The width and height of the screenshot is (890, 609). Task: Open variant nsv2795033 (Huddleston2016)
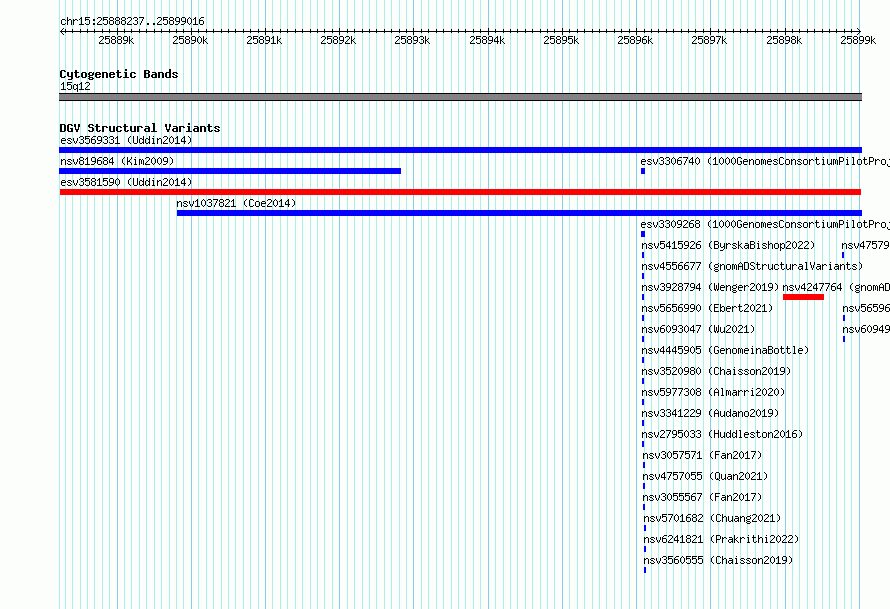(x=723, y=434)
